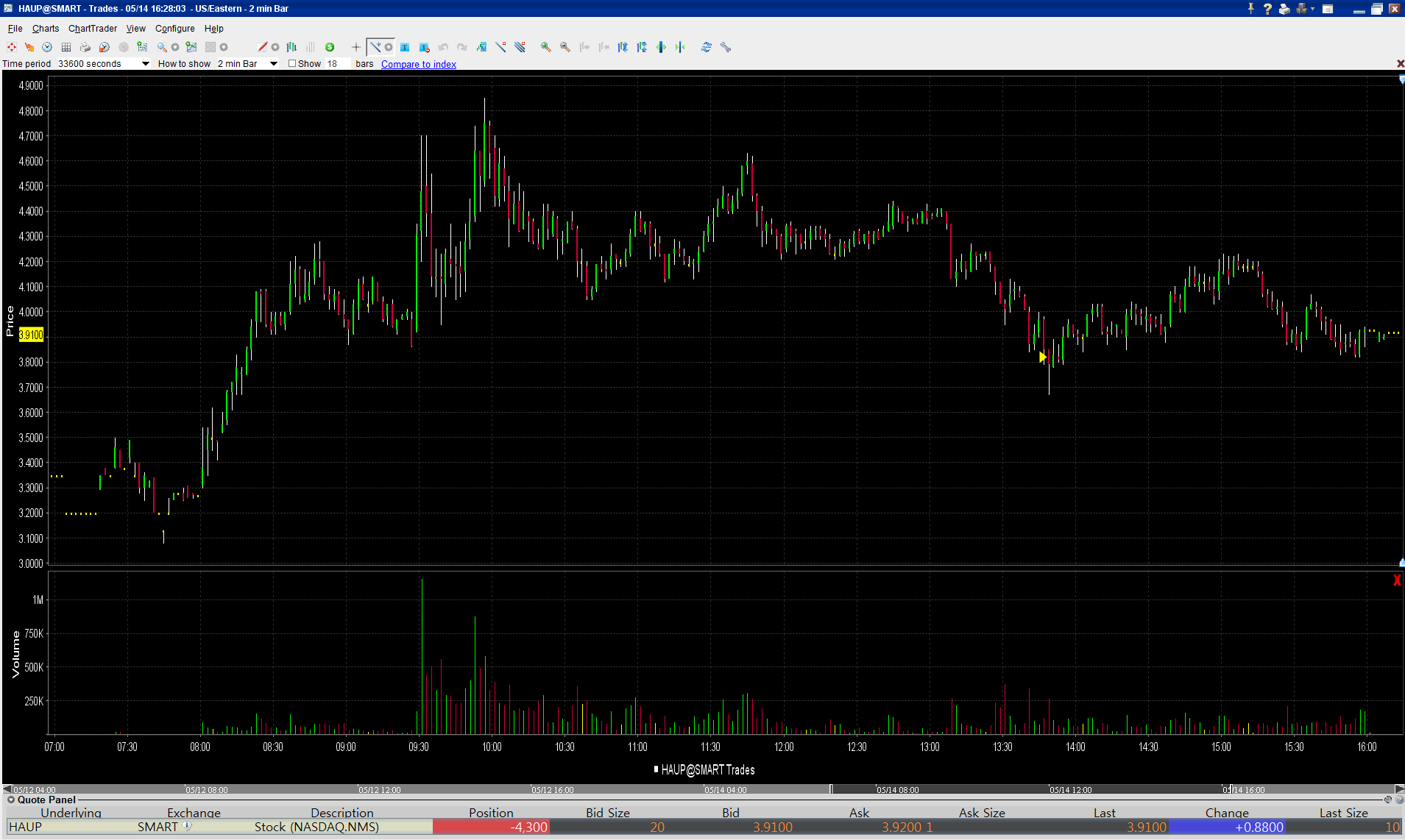
Task: Click the printer icon in title bar
Action: pyautogui.click(x=1284, y=9)
